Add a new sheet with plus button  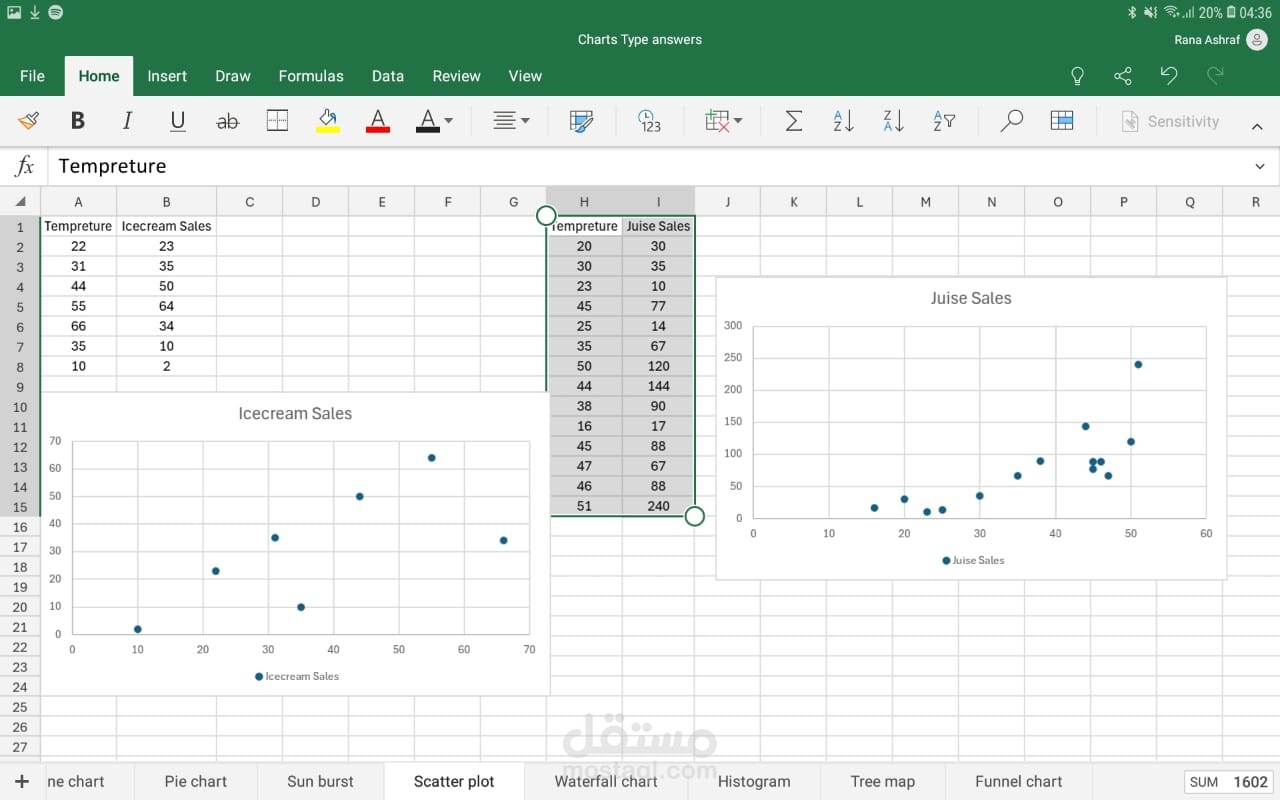22,781
